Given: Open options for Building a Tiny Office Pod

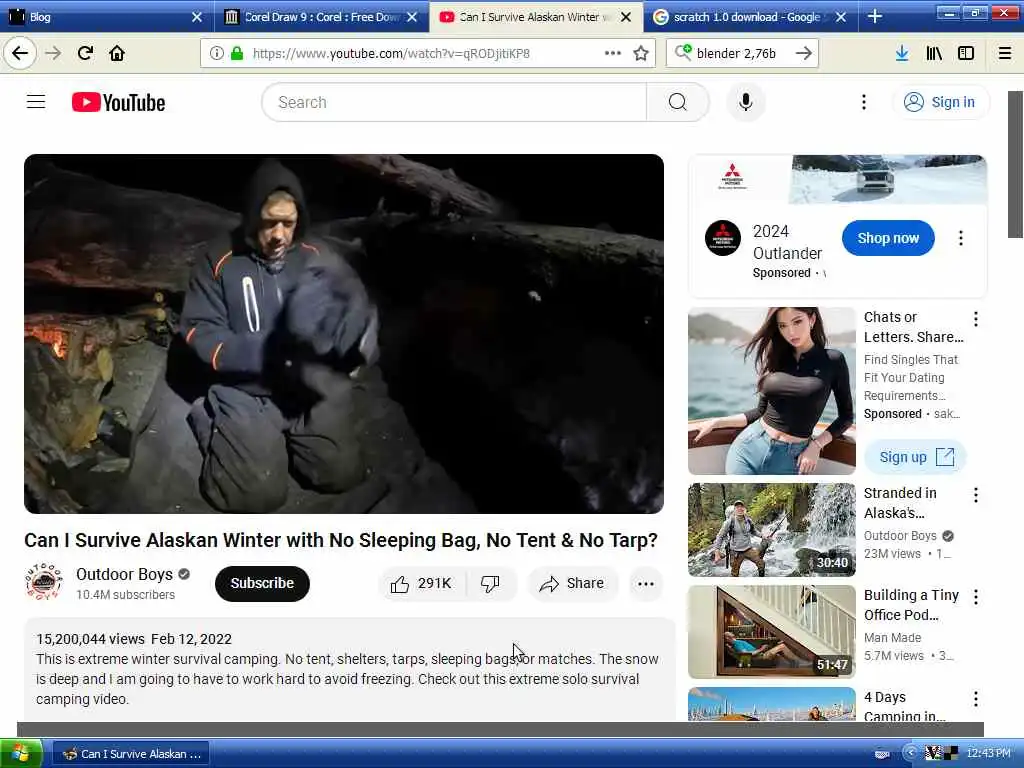Looking at the screenshot, I should [x=976, y=597].
